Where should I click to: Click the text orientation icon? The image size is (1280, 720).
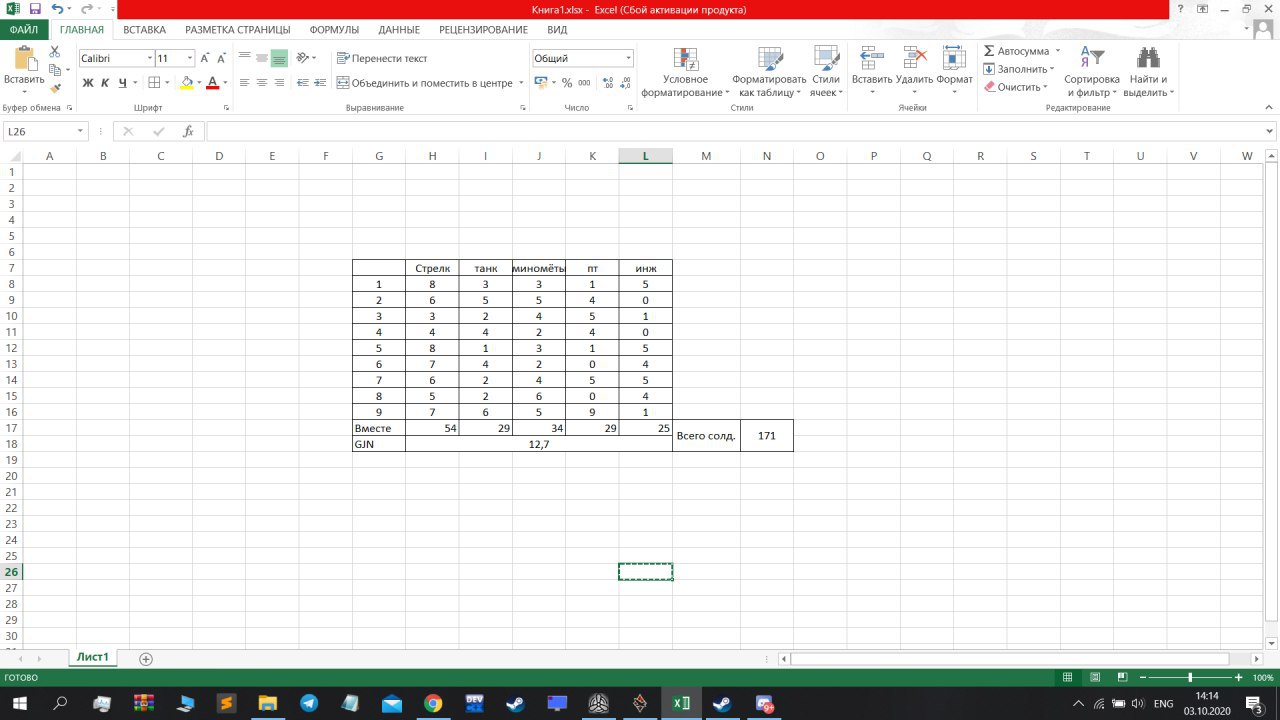(x=304, y=58)
